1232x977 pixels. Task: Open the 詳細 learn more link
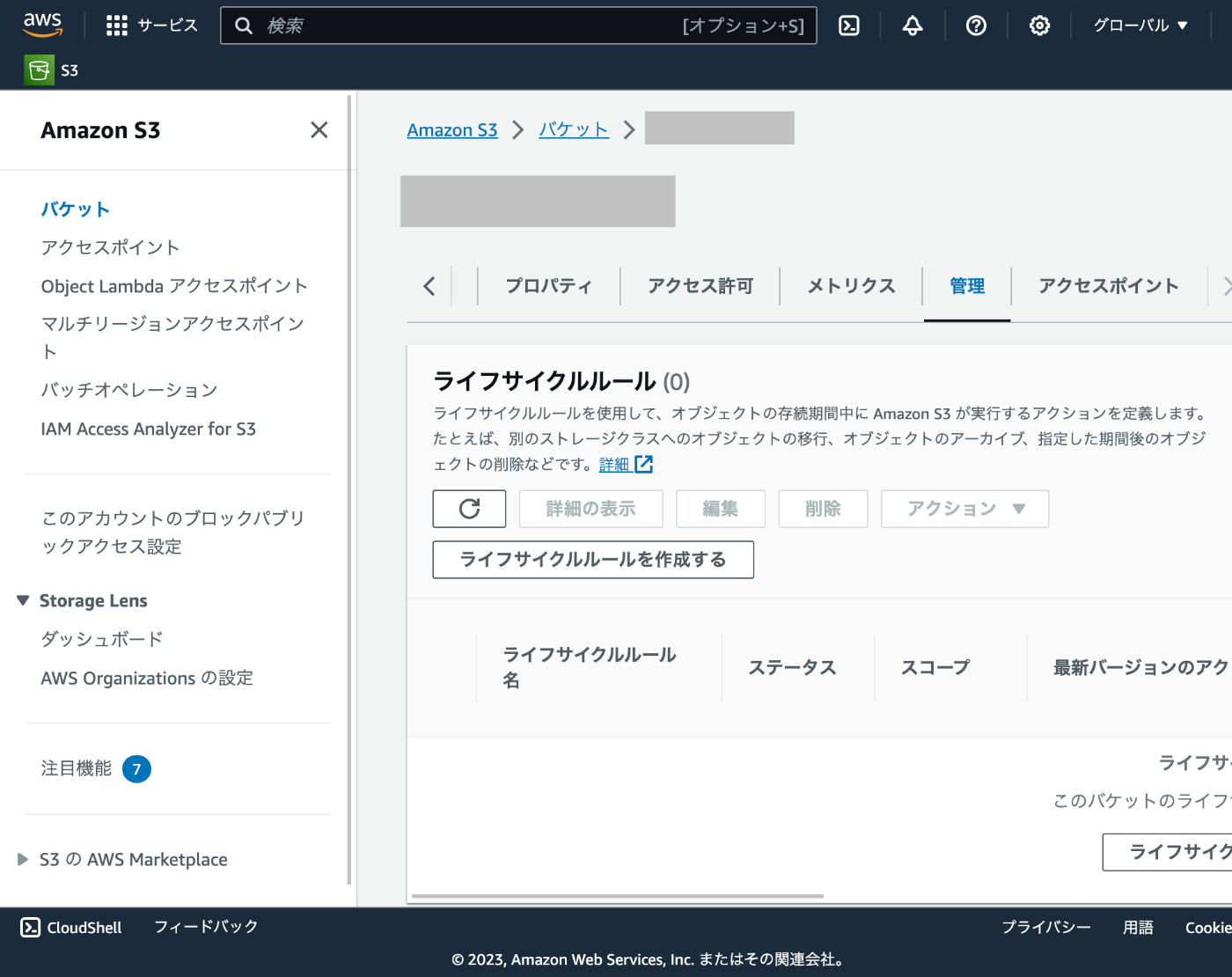(x=614, y=465)
